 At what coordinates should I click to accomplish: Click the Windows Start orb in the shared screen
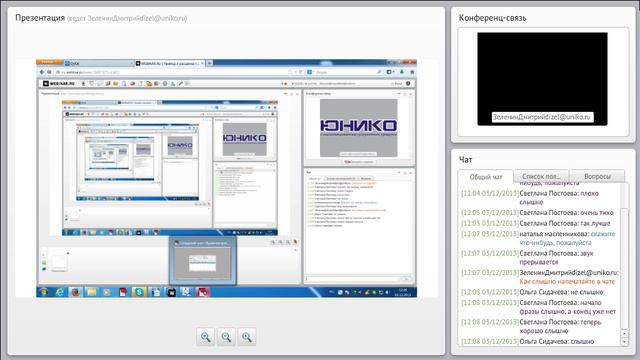click(44, 292)
